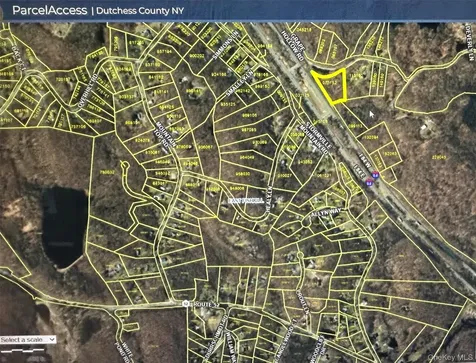Select parcel number 228040

tap(439, 157)
